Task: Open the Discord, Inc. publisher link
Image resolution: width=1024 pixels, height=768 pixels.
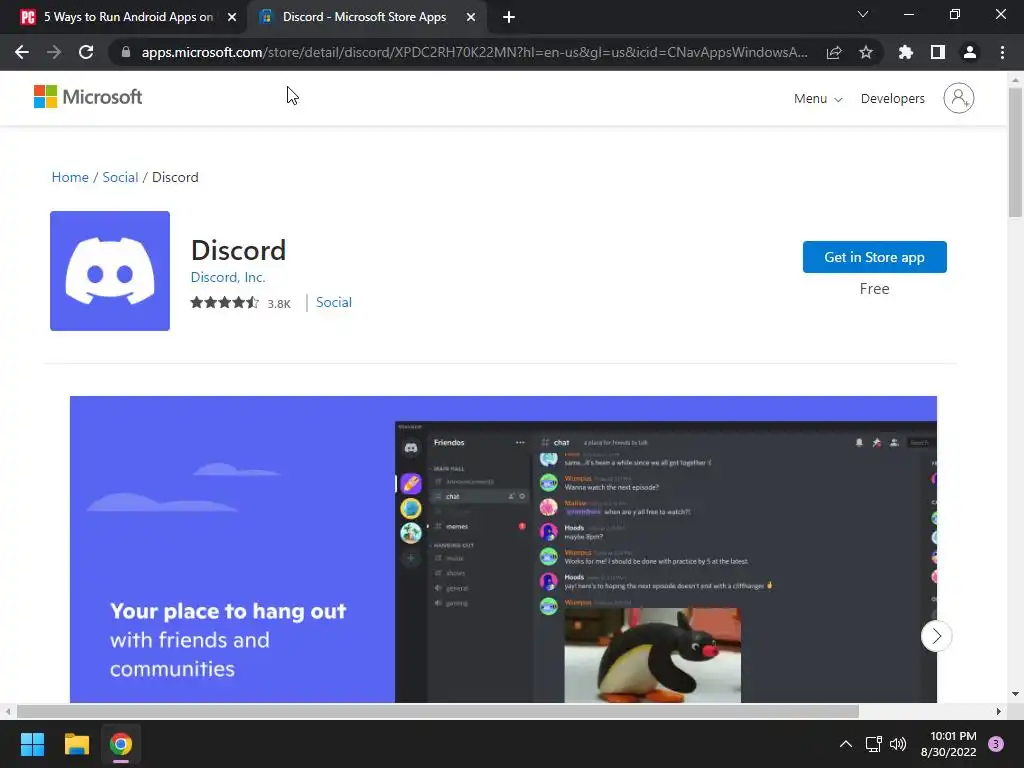Action: (228, 277)
